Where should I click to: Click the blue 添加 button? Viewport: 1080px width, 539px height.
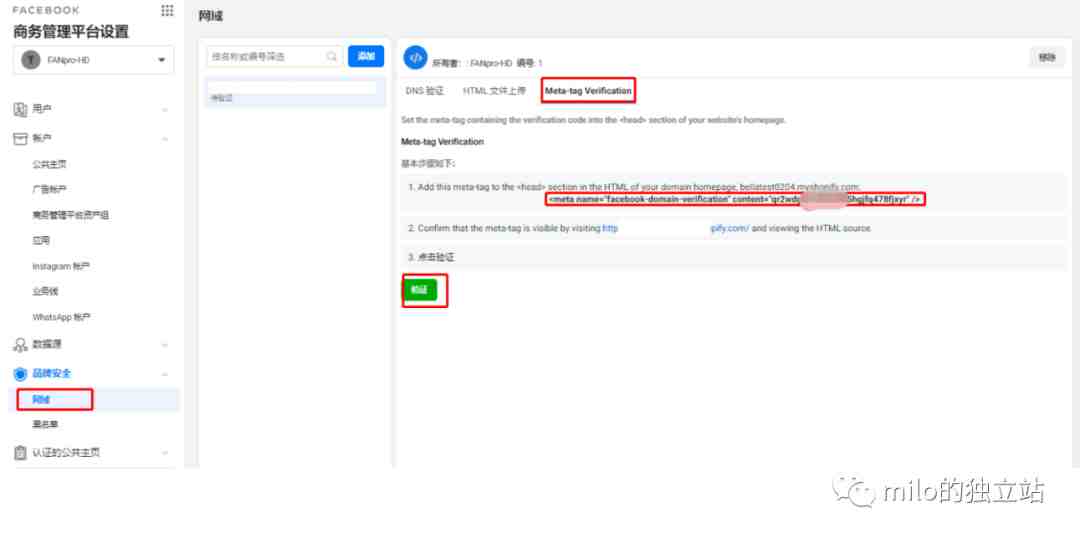tap(366, 56)
